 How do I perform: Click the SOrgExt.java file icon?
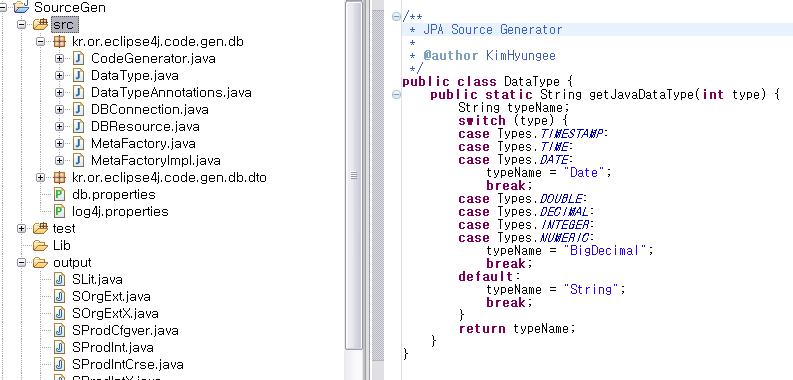click(x=60, y=297)
